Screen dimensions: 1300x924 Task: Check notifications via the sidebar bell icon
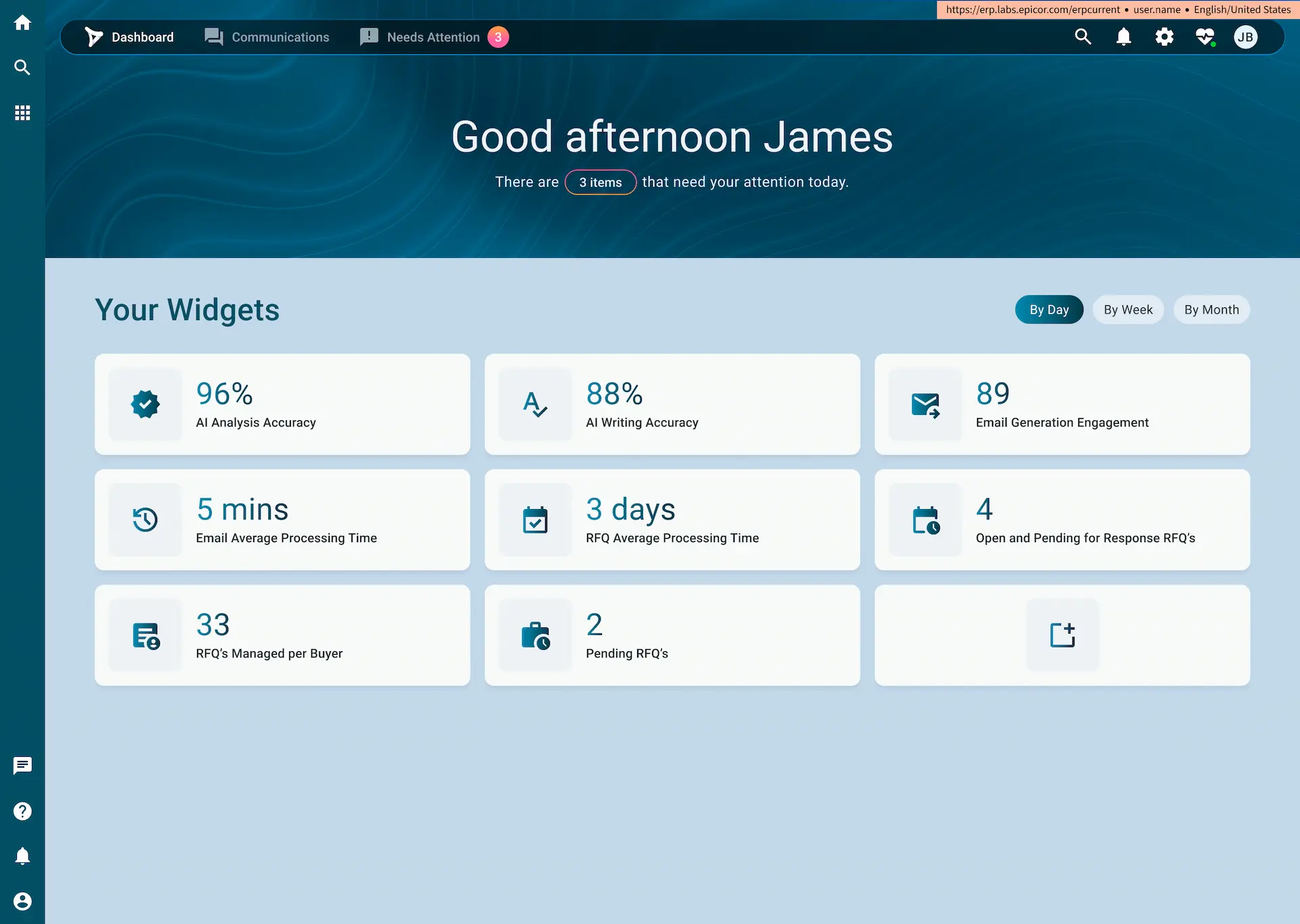click(22, 856)
